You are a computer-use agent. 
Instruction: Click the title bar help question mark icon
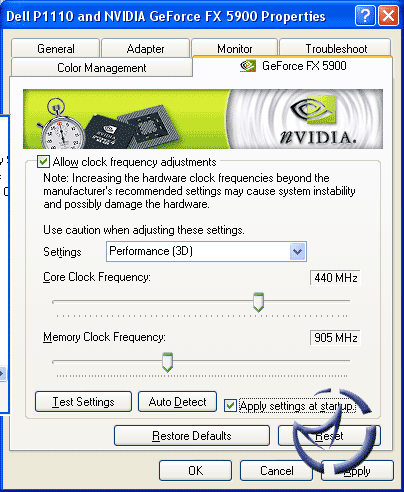(365, 16)
